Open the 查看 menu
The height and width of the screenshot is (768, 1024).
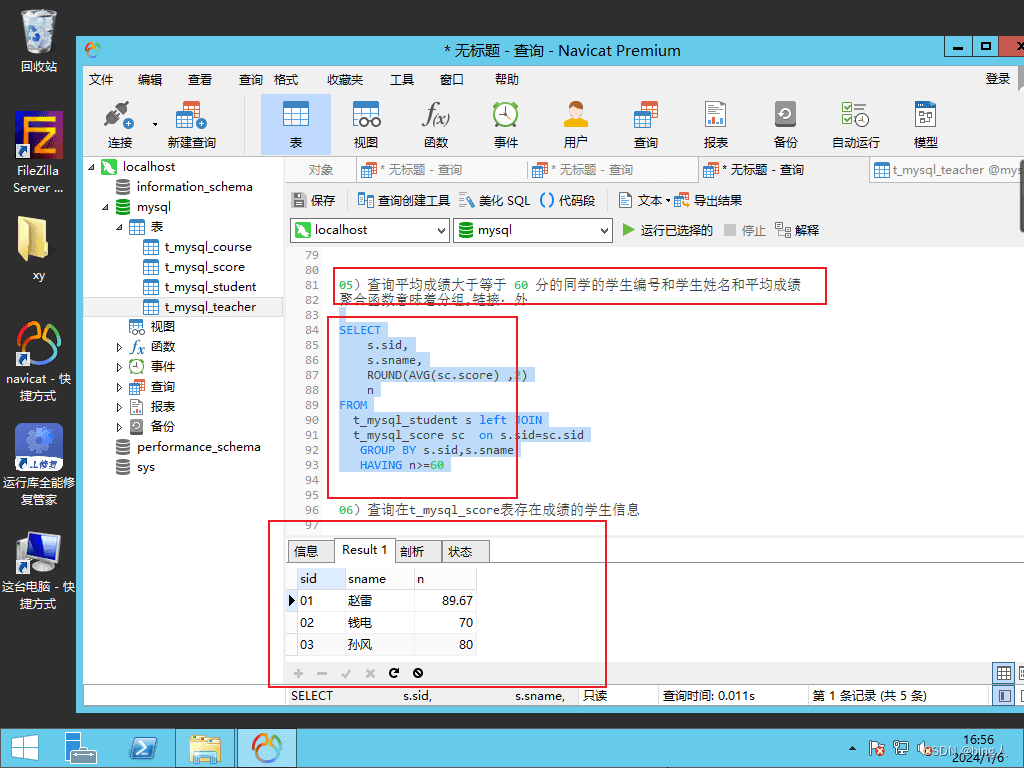200,80
